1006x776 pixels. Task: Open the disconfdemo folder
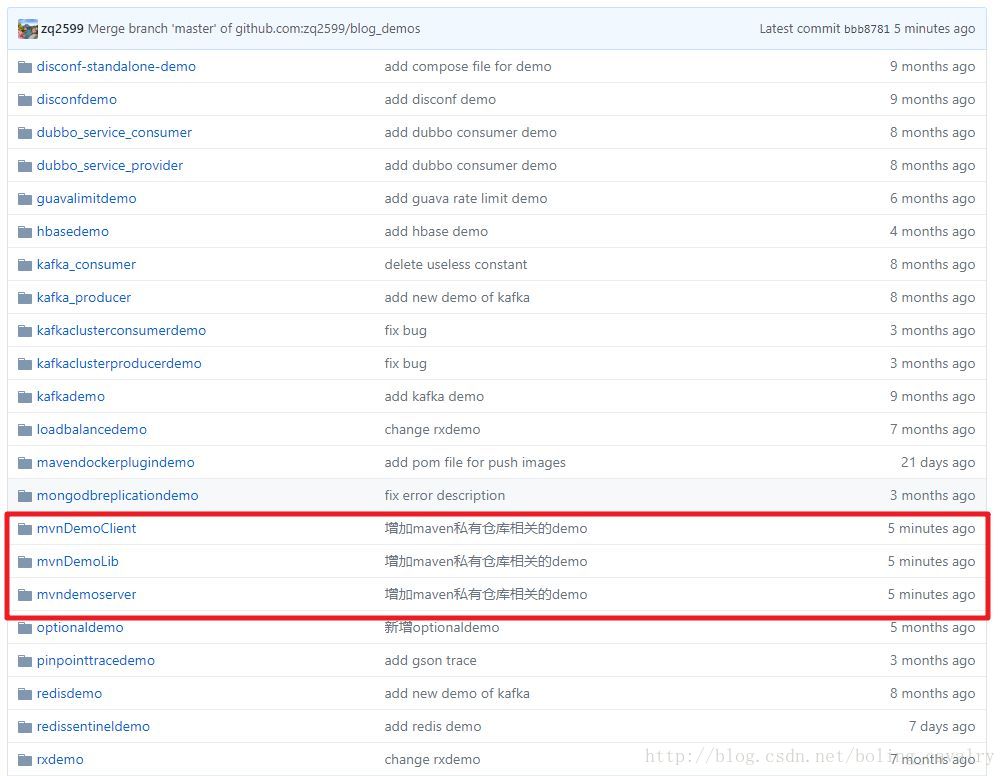77,99
